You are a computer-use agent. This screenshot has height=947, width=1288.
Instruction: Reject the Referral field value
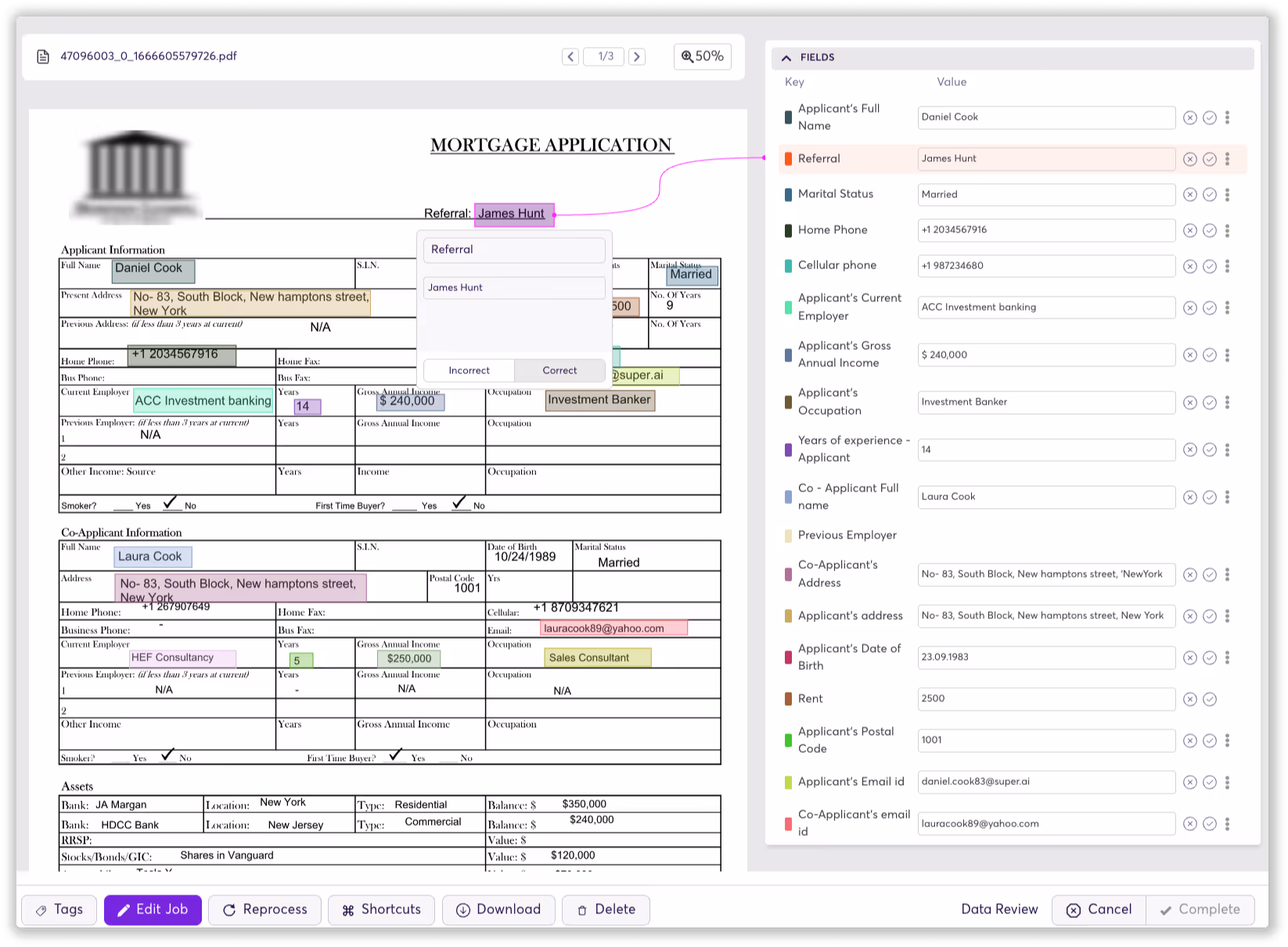click(1190, 159)
